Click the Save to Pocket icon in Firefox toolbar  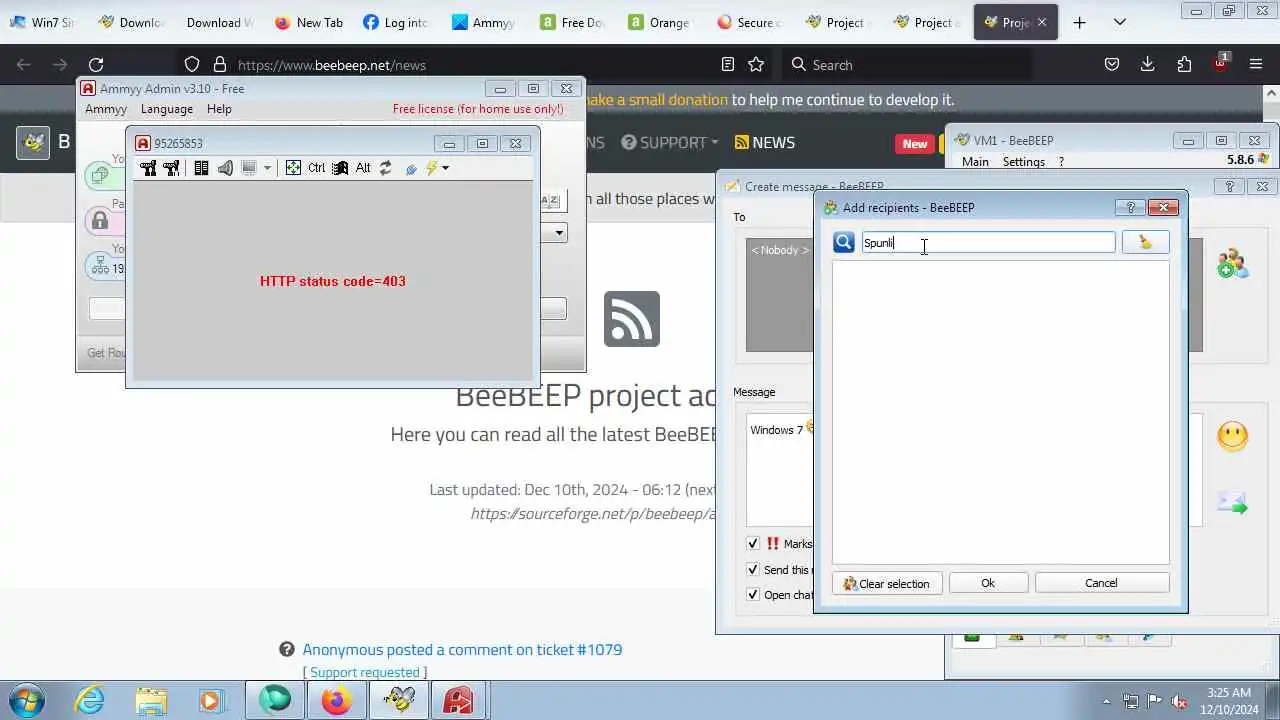(1112, 65)
